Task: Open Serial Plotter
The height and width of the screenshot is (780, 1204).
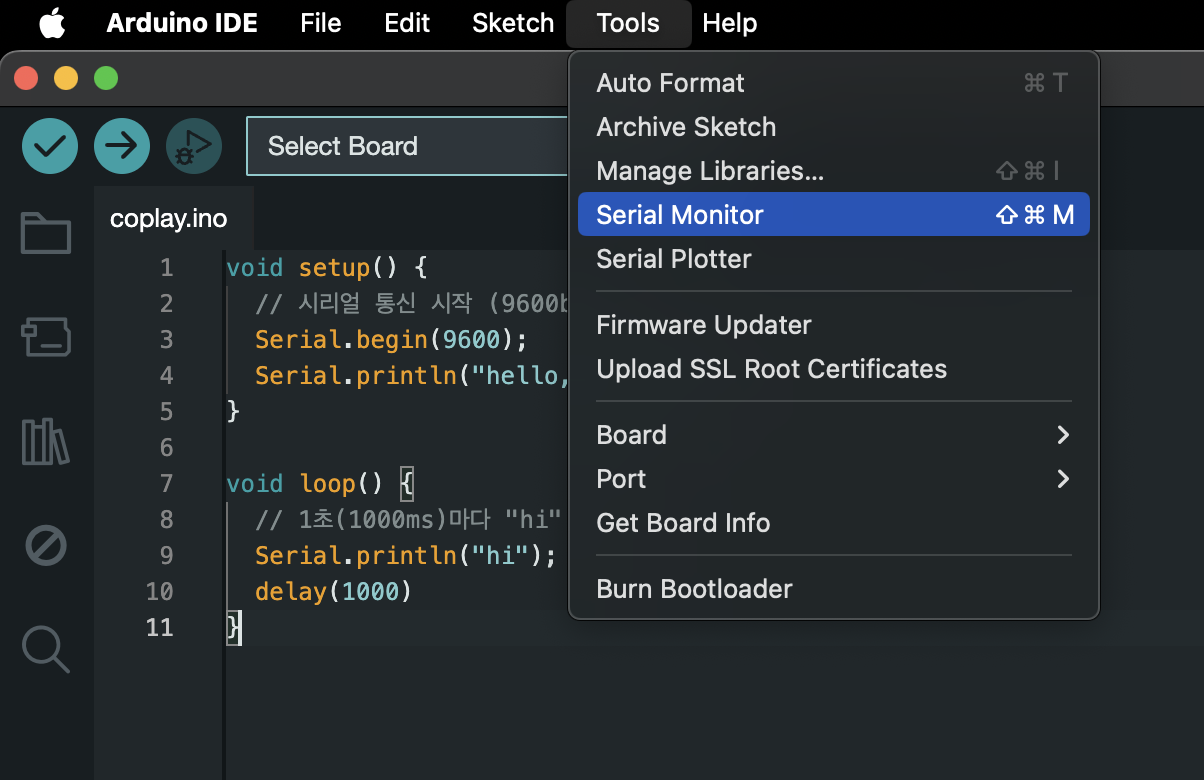Action: (834, 259)
